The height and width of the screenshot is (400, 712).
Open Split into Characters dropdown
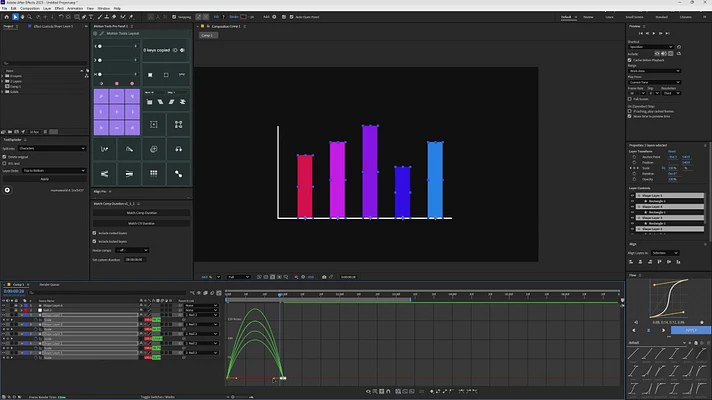(x=52, y=148)
